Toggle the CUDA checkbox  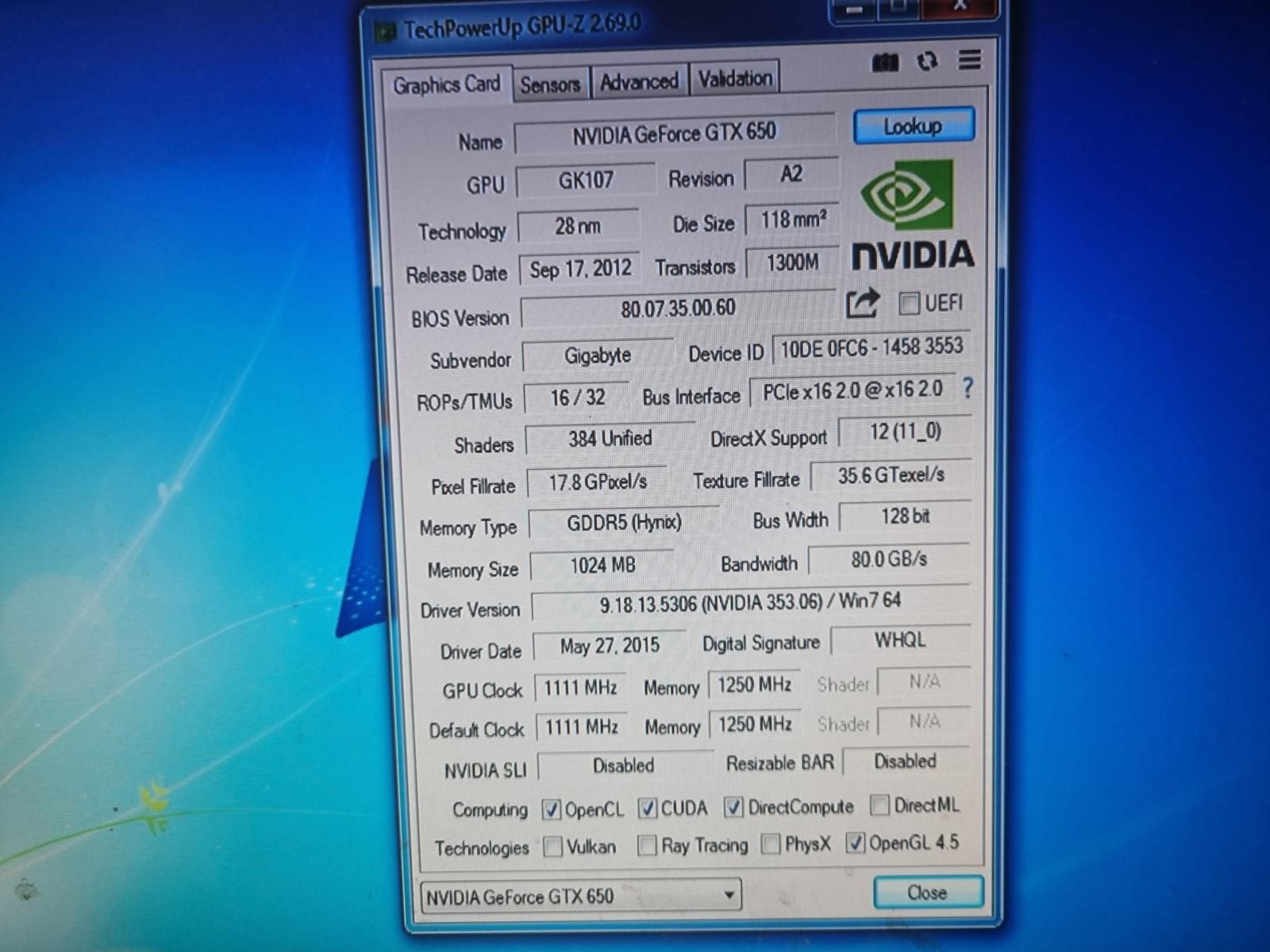[x=648, y=808]
